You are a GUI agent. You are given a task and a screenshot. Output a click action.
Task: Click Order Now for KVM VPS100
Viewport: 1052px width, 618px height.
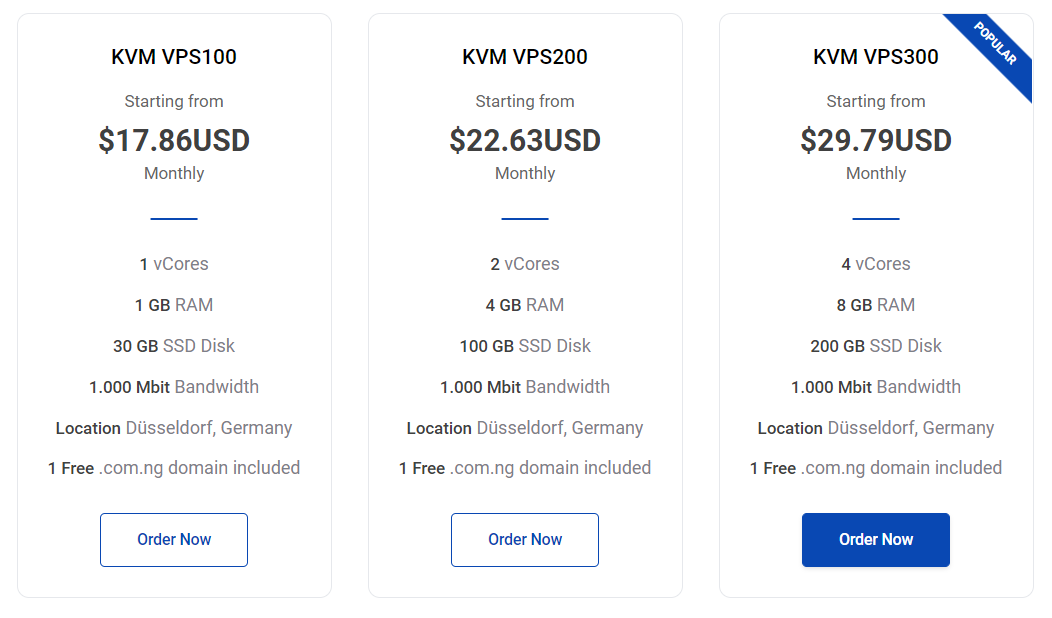point(174,539)
